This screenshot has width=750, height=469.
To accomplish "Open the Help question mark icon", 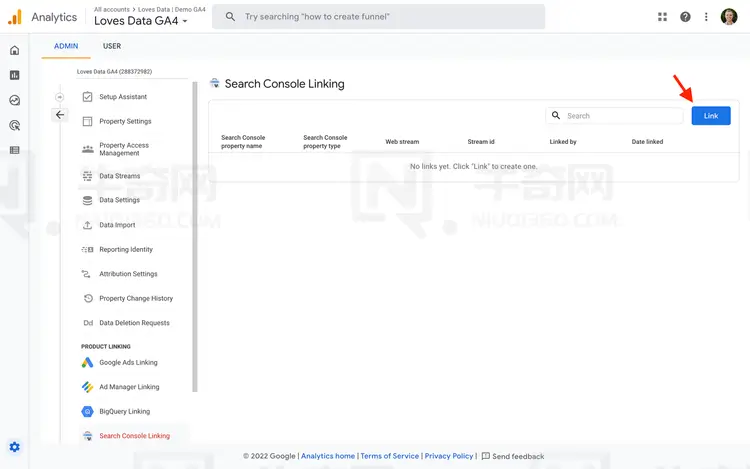I will pyautogui.click(x=685, y=17).
